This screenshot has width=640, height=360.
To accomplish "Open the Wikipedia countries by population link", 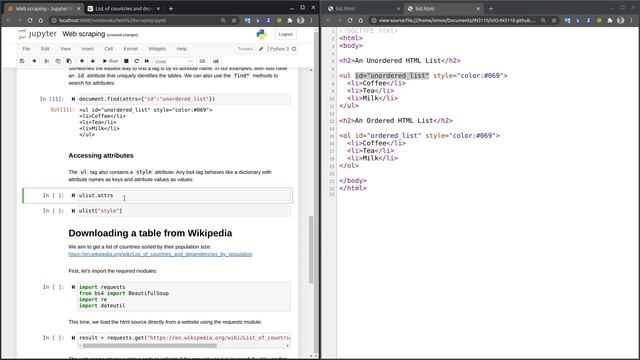I will [x=160, y=254].
